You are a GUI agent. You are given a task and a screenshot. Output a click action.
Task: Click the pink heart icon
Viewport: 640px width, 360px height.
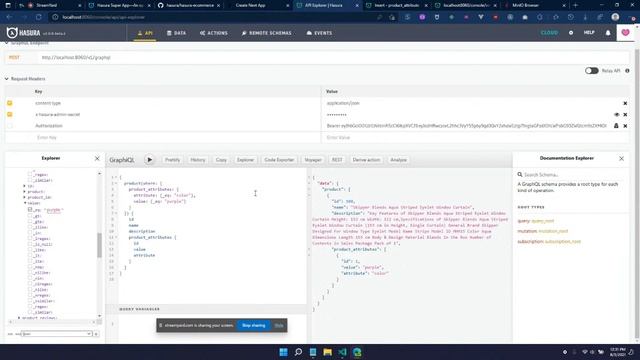point(625,33)
